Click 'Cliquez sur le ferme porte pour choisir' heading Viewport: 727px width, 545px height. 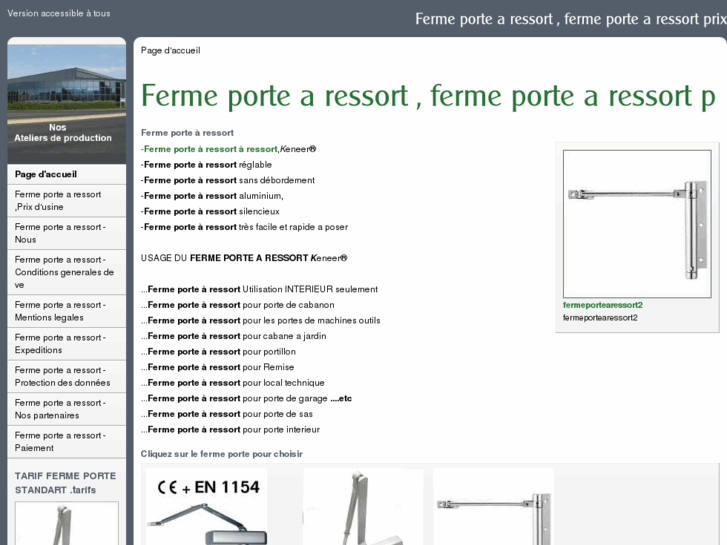point(222,454)
